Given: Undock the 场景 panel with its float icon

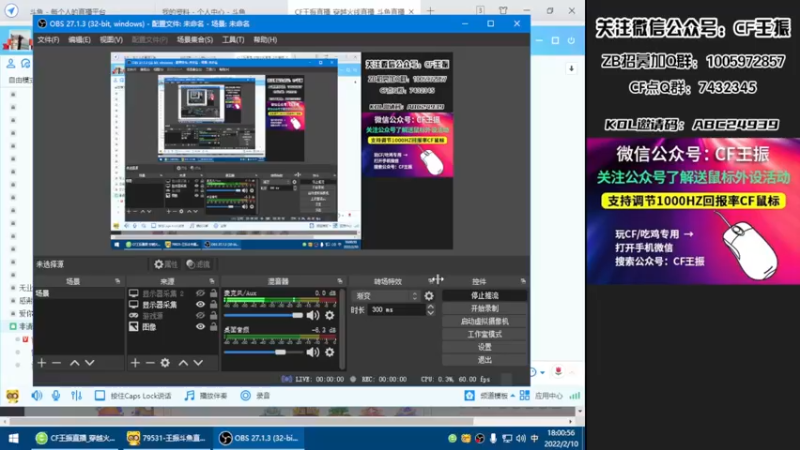Looking at the screenshot, I should (118, 281).
